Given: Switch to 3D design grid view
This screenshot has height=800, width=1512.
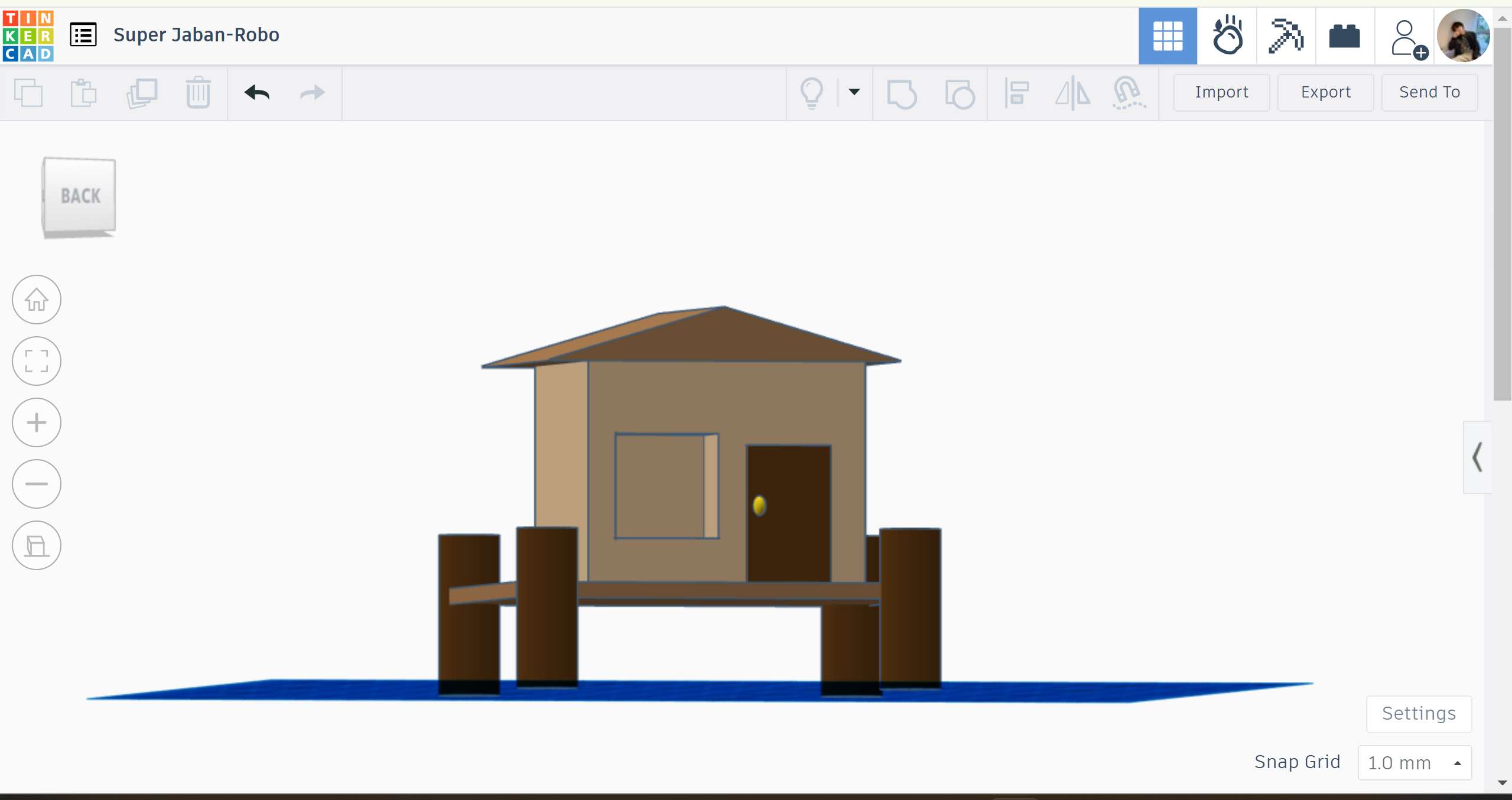Looking at the screenshot, I should click(x=1168, y=36).
